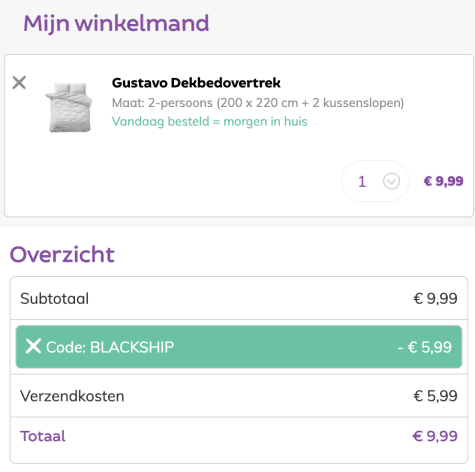Click the Maat 2-persoons size description

(x=258, y=103)
